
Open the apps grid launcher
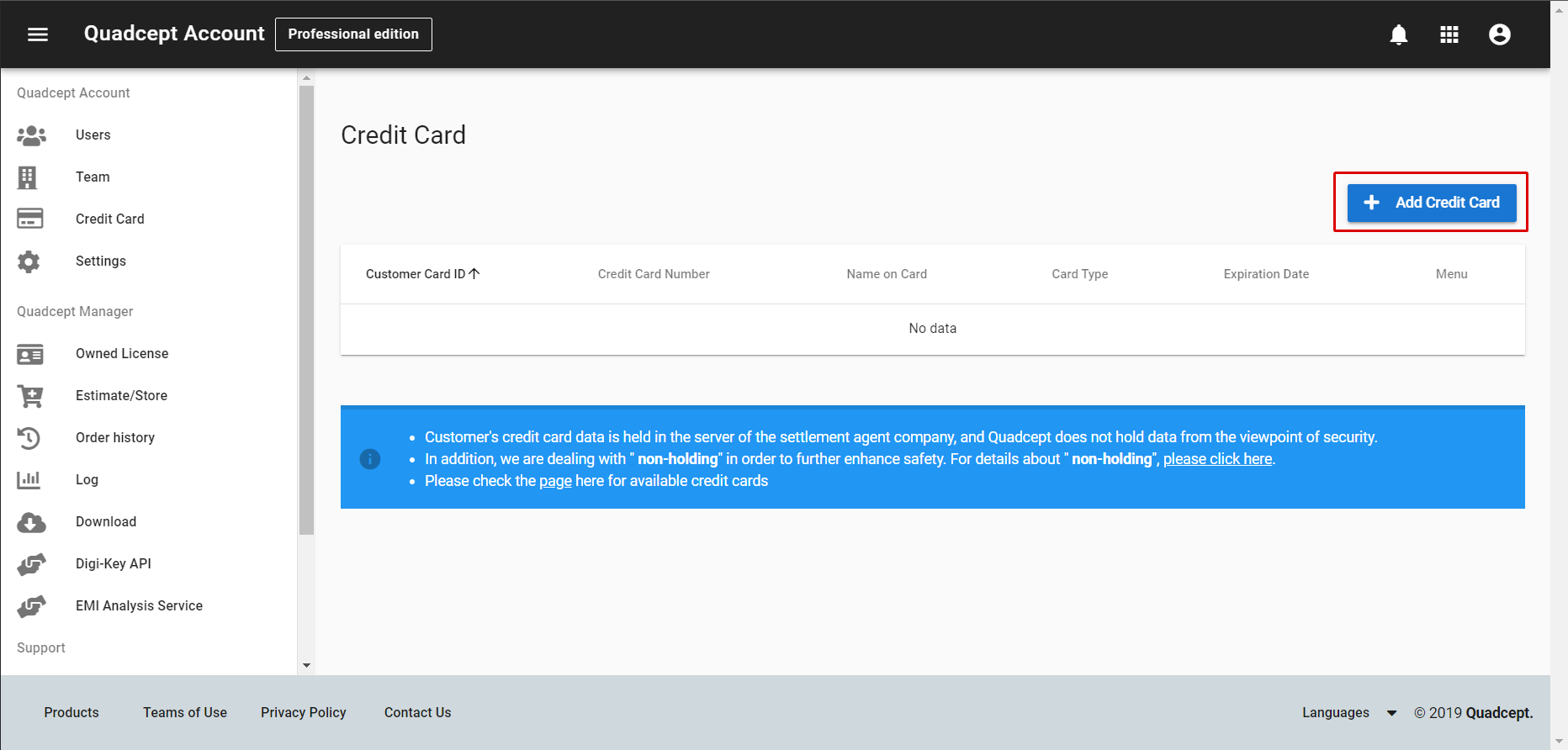click(1449, 34)
